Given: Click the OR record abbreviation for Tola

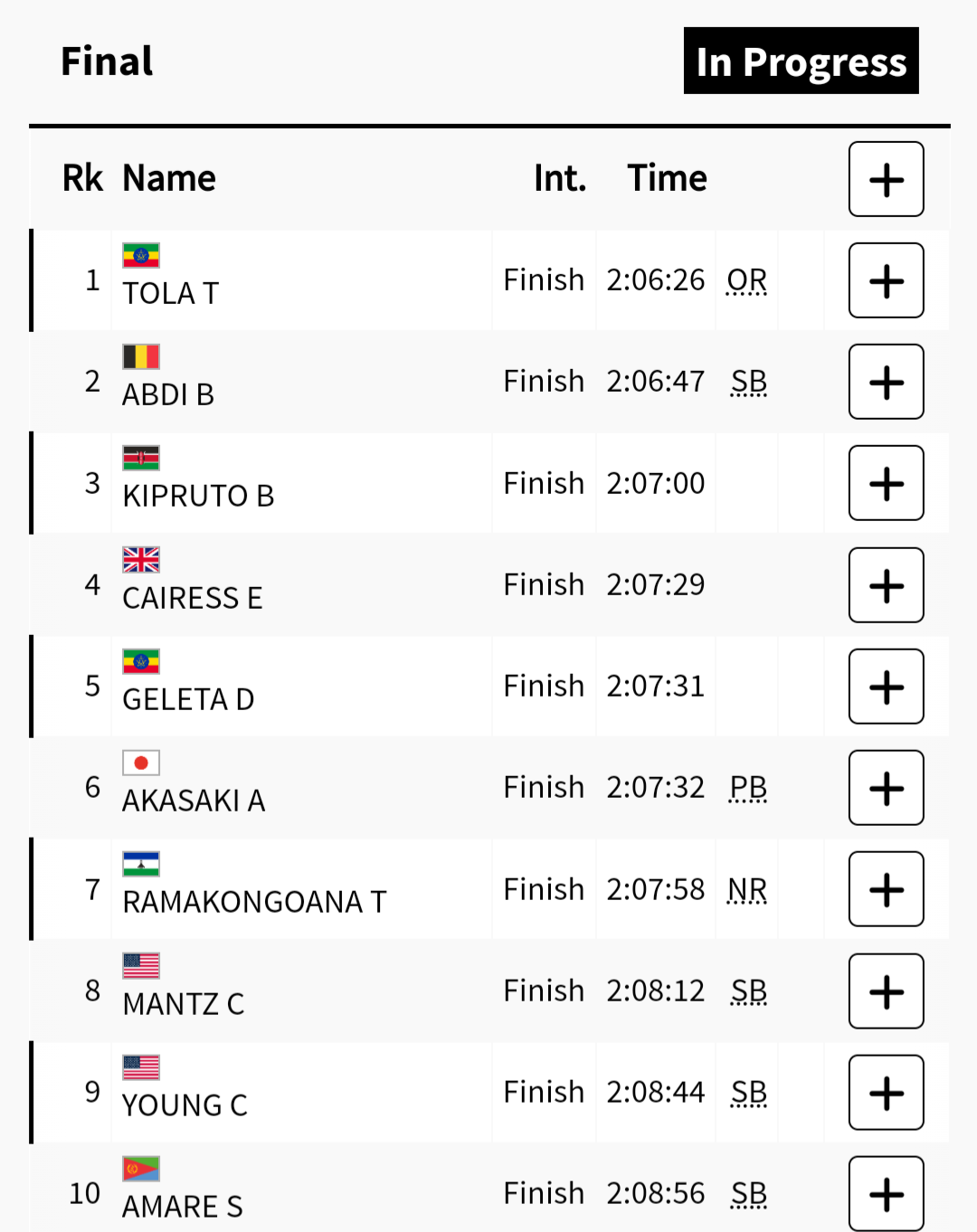Looking at the screenshot, I should click(x=747, y=280).
